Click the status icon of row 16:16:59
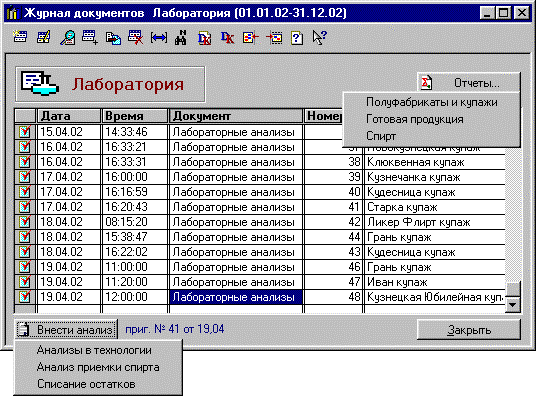 (25, 192)
